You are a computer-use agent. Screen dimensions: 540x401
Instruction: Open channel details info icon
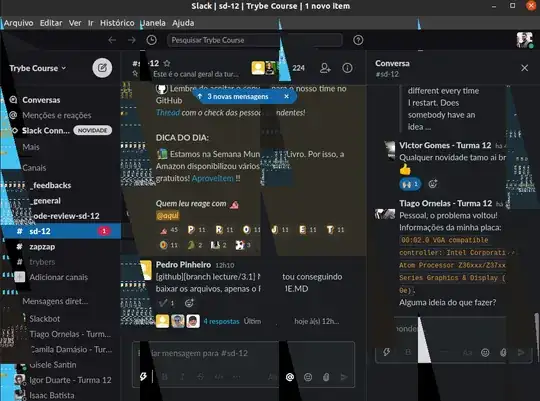[347, 68]
